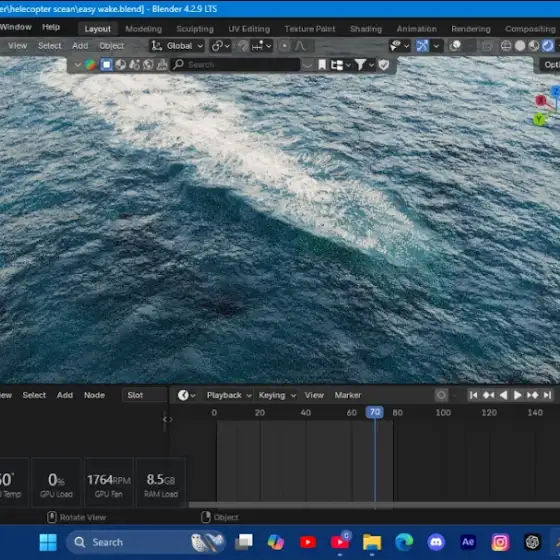Jump to timeline start frame
The image size is (560, 560).
[474, 395]
